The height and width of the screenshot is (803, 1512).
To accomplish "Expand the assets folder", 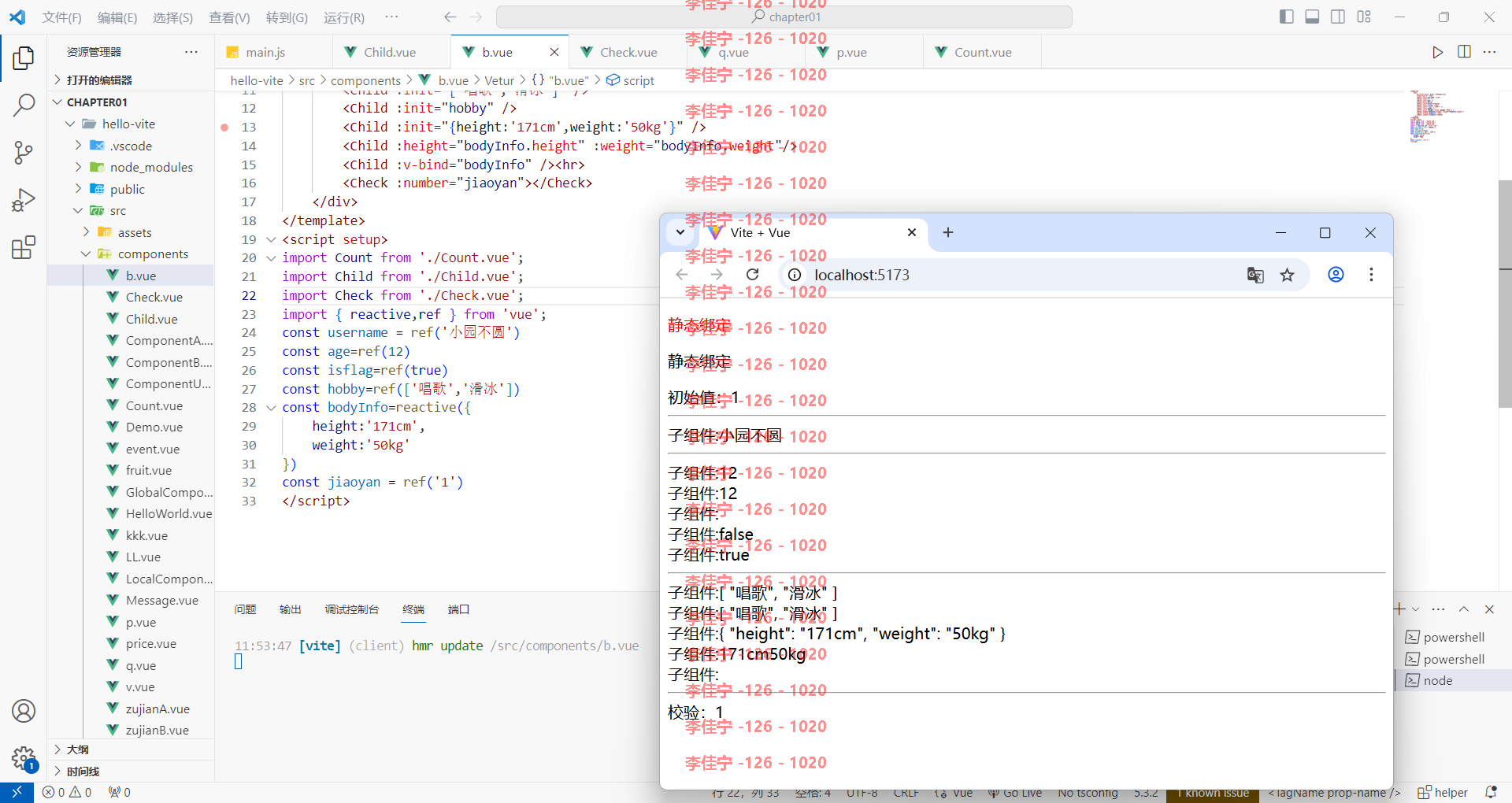I will click(x=86, y=232).
